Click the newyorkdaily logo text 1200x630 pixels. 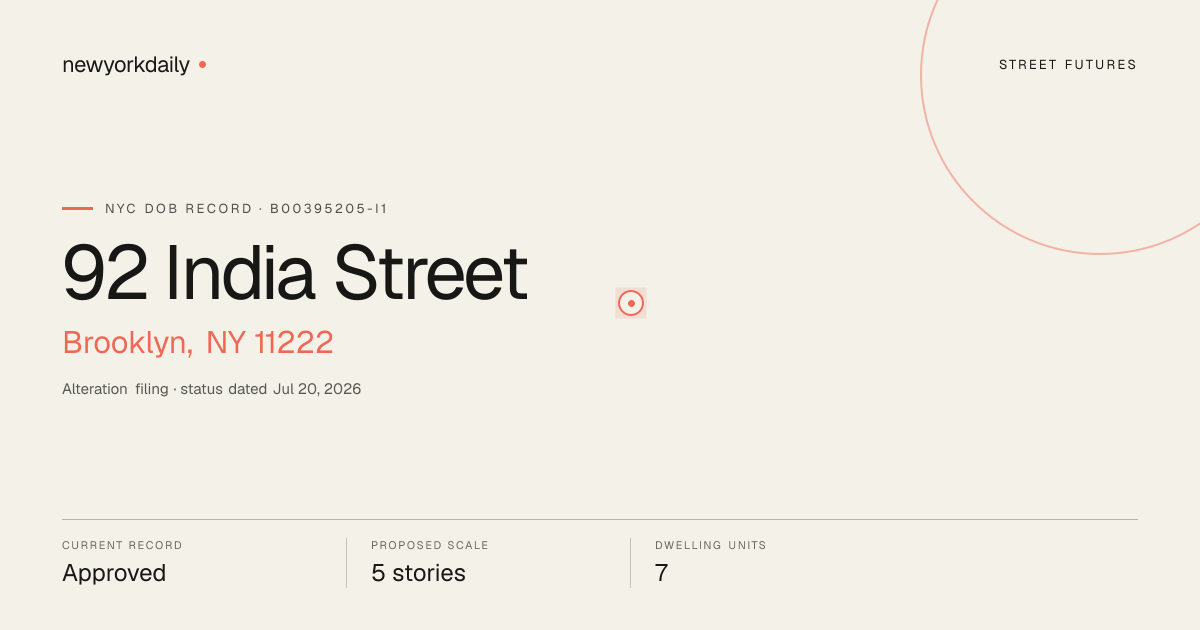(x=126, y=65)
